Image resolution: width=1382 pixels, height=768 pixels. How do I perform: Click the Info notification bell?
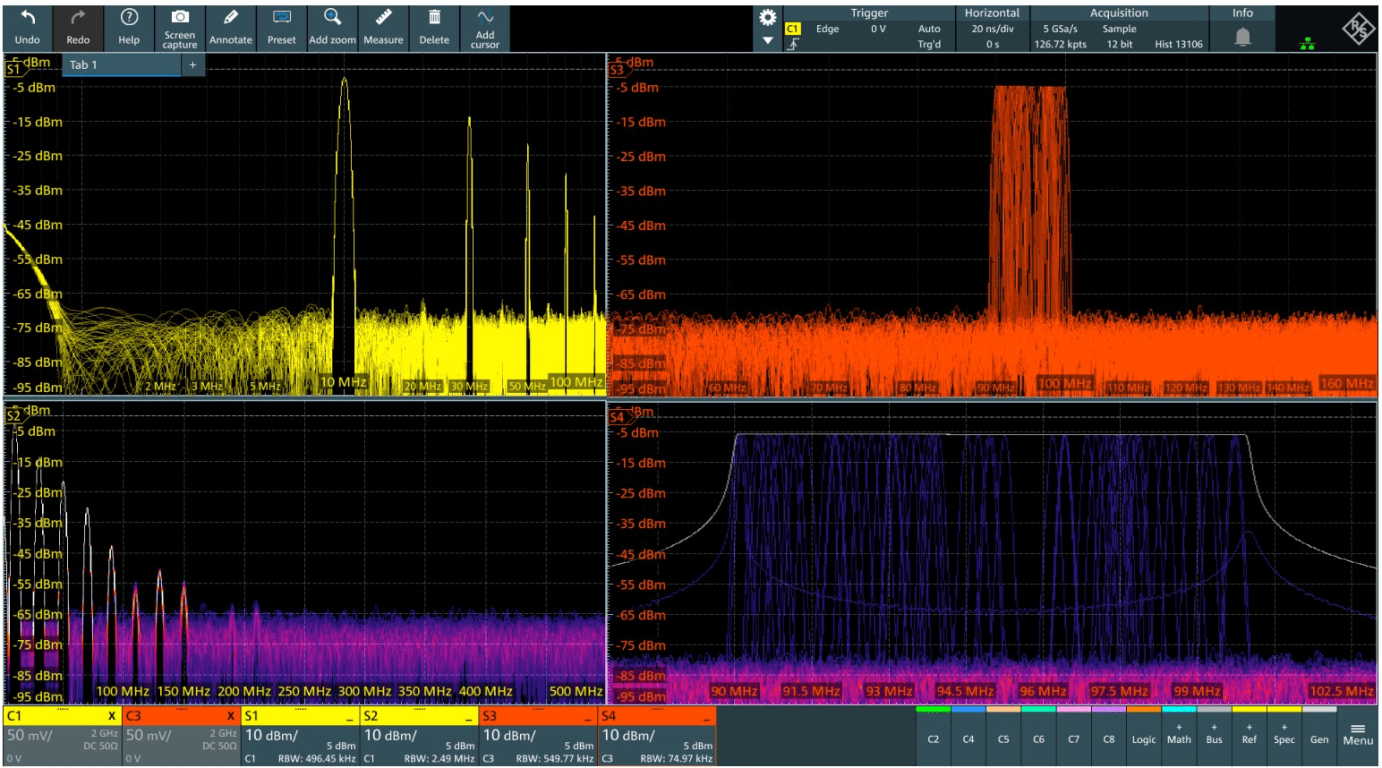(1243, 37)
